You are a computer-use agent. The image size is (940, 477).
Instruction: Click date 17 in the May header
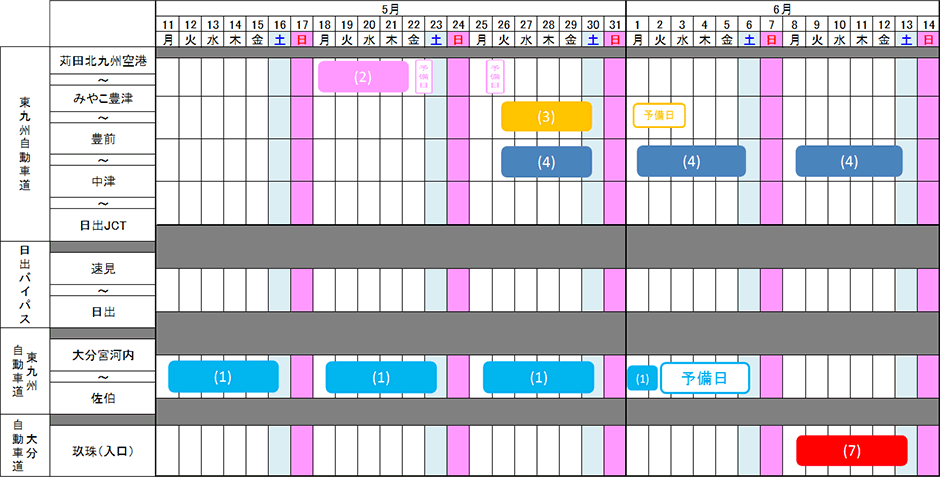(302, 25)
